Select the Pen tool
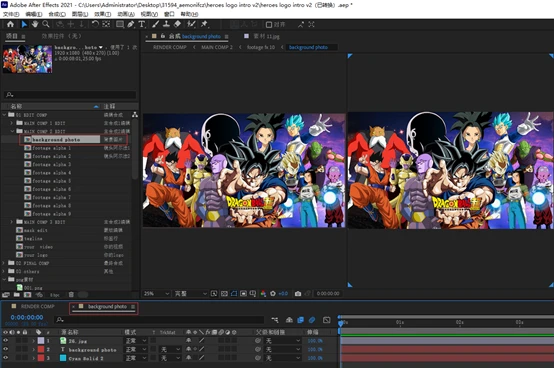This screenshot has width=555, height=369. pos(131,24)
